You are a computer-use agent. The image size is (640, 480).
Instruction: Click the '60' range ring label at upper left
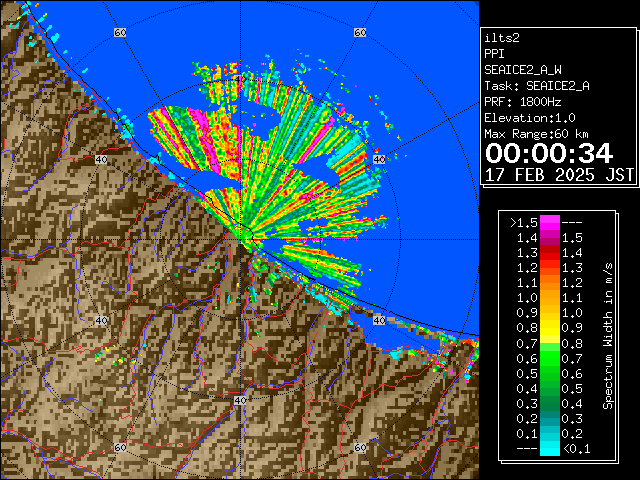tap(120, 32)
